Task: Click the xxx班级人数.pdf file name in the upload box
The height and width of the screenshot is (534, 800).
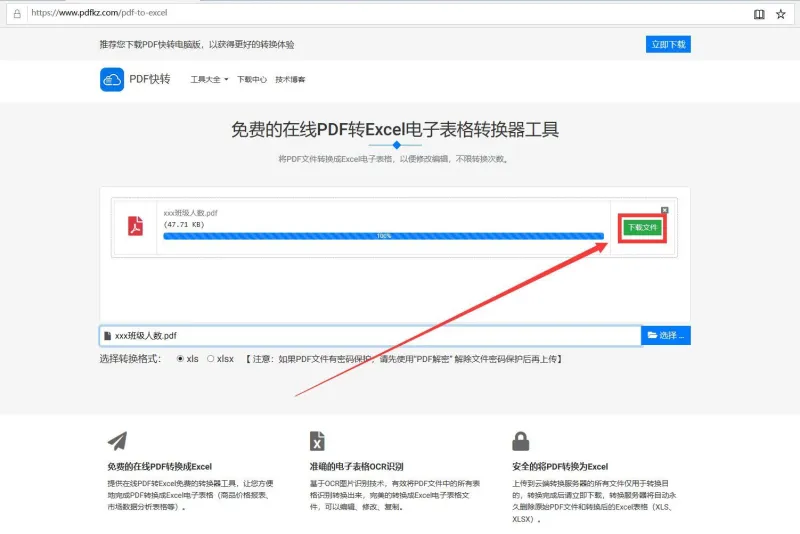Action: click(190, 213)
